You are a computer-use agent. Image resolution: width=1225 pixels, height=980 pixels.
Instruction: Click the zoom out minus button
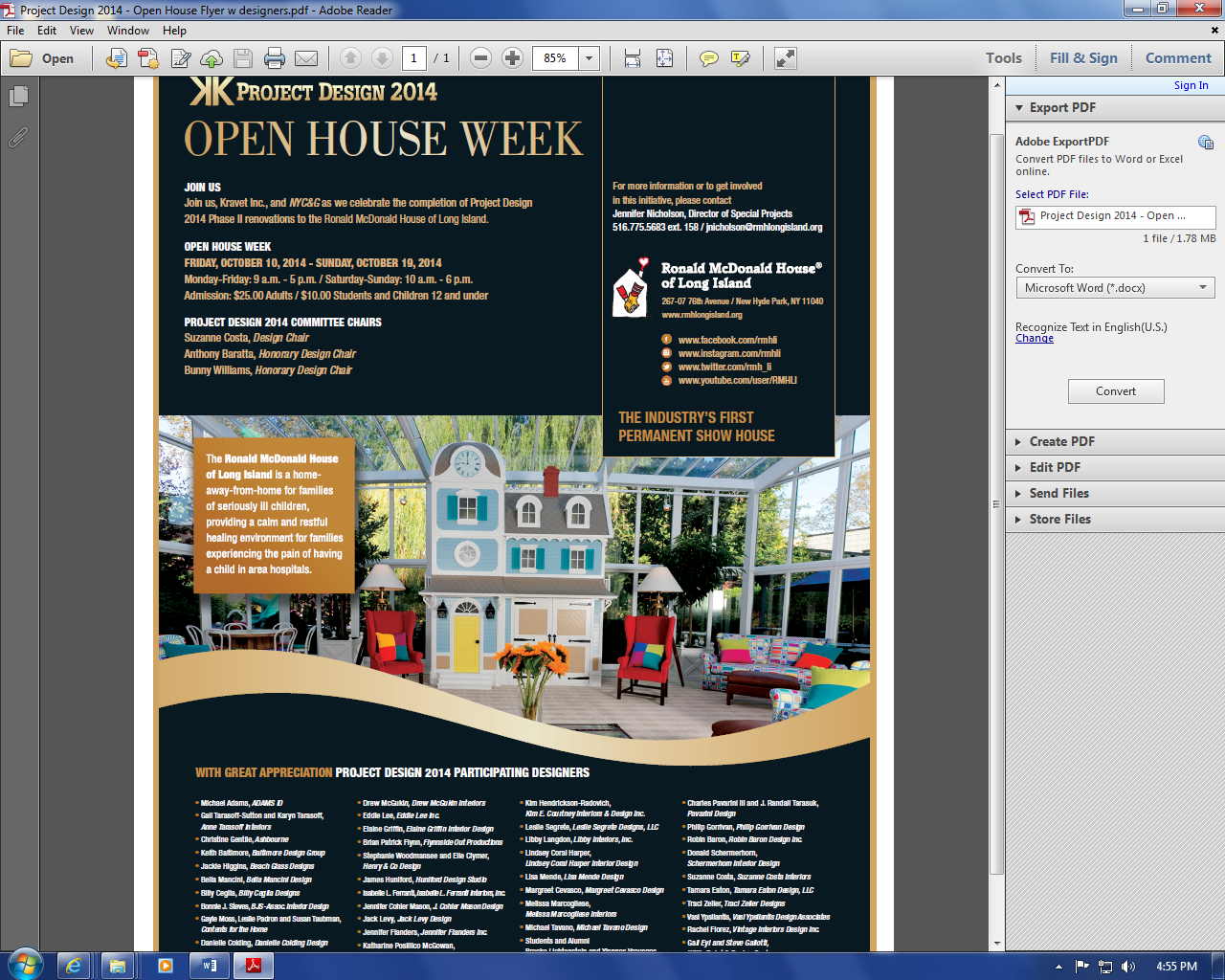coord(481,58)
